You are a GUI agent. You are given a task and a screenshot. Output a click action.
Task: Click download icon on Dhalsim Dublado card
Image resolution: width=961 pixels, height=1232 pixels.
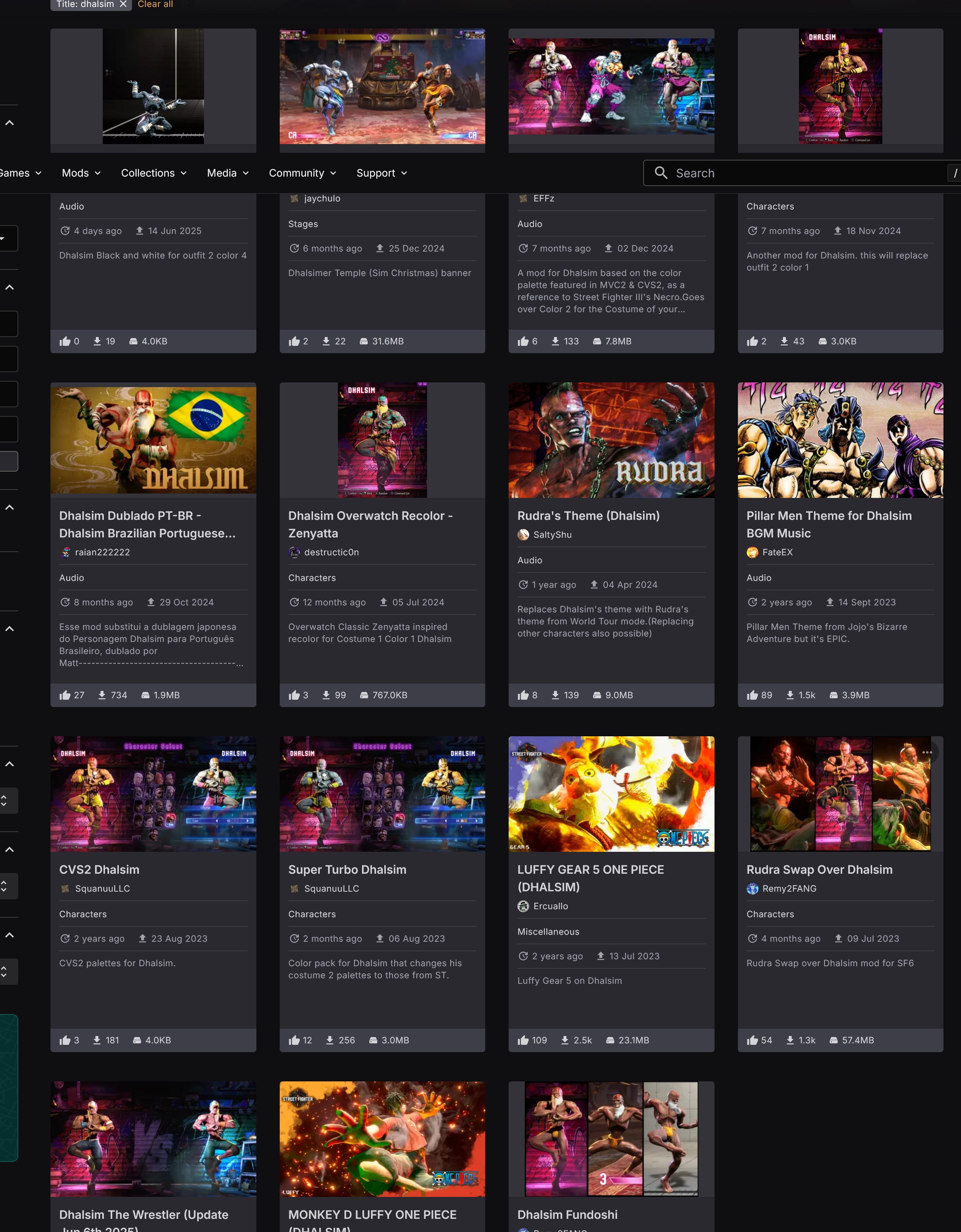point(102,695)
